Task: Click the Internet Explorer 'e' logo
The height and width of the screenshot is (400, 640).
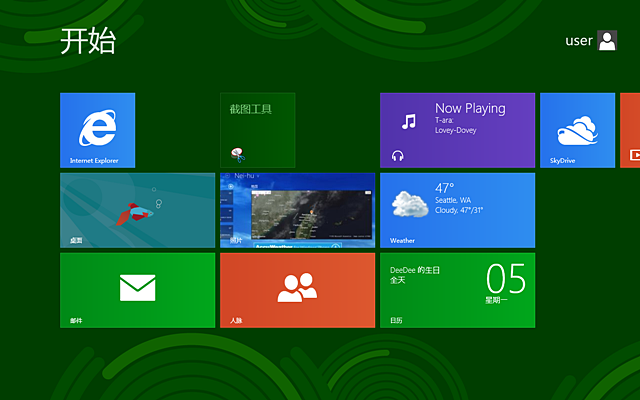Action: [x=98, y=127]
